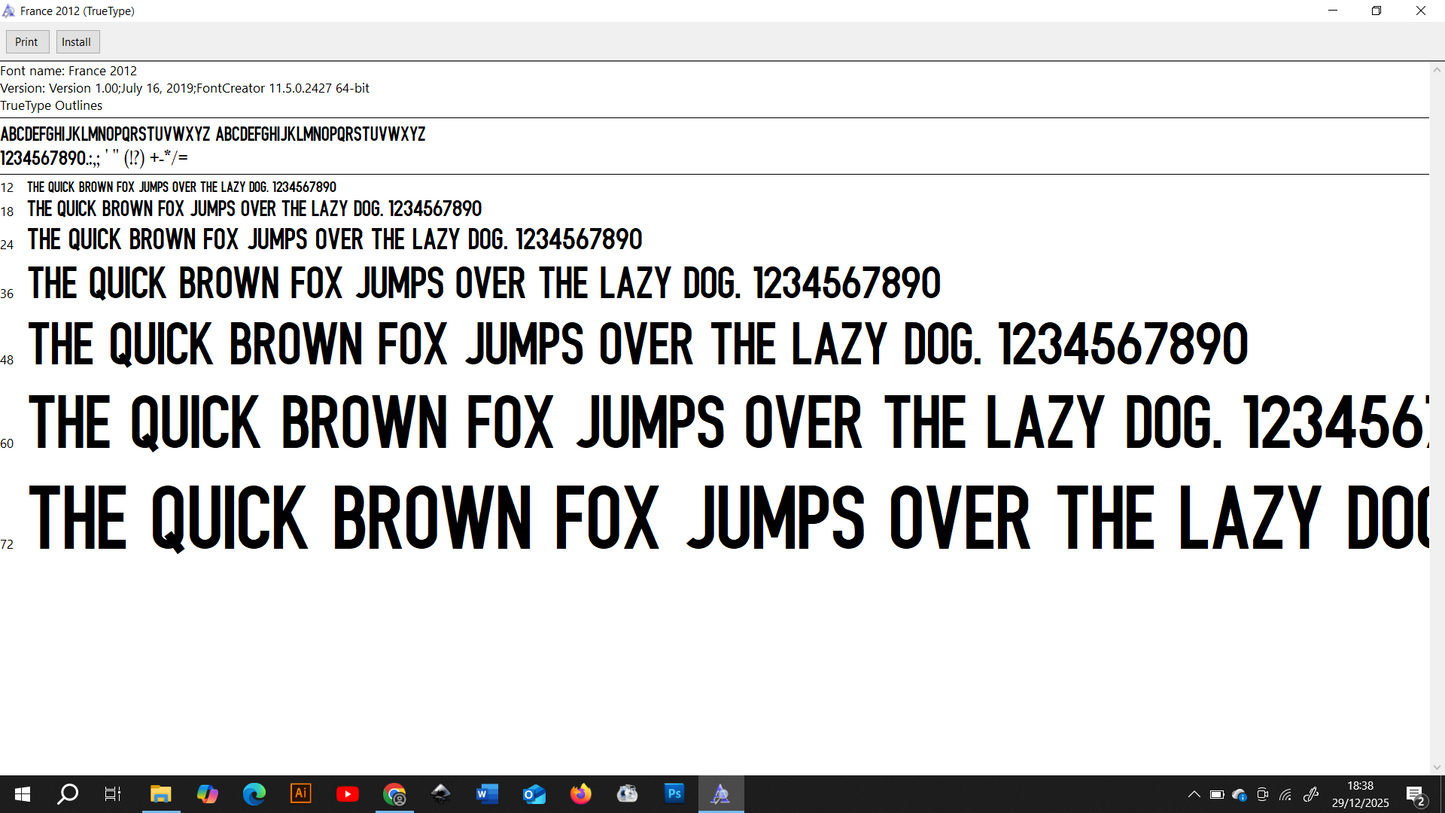Restore down the font viewer window
The width and height of the screenshot is (1445, 813).
click(x=1376, y=11)
